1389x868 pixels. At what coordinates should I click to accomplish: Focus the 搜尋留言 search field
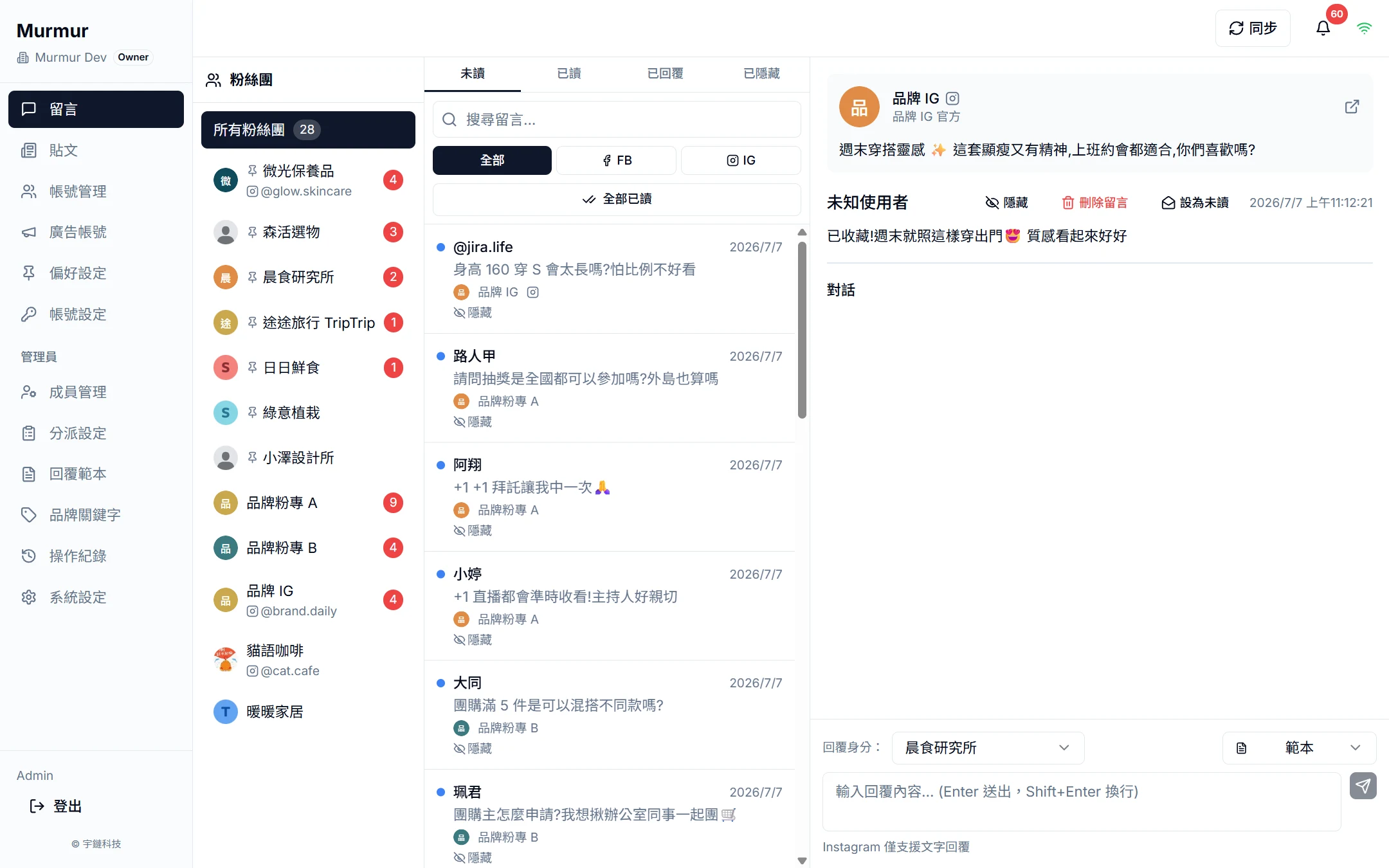617,120
